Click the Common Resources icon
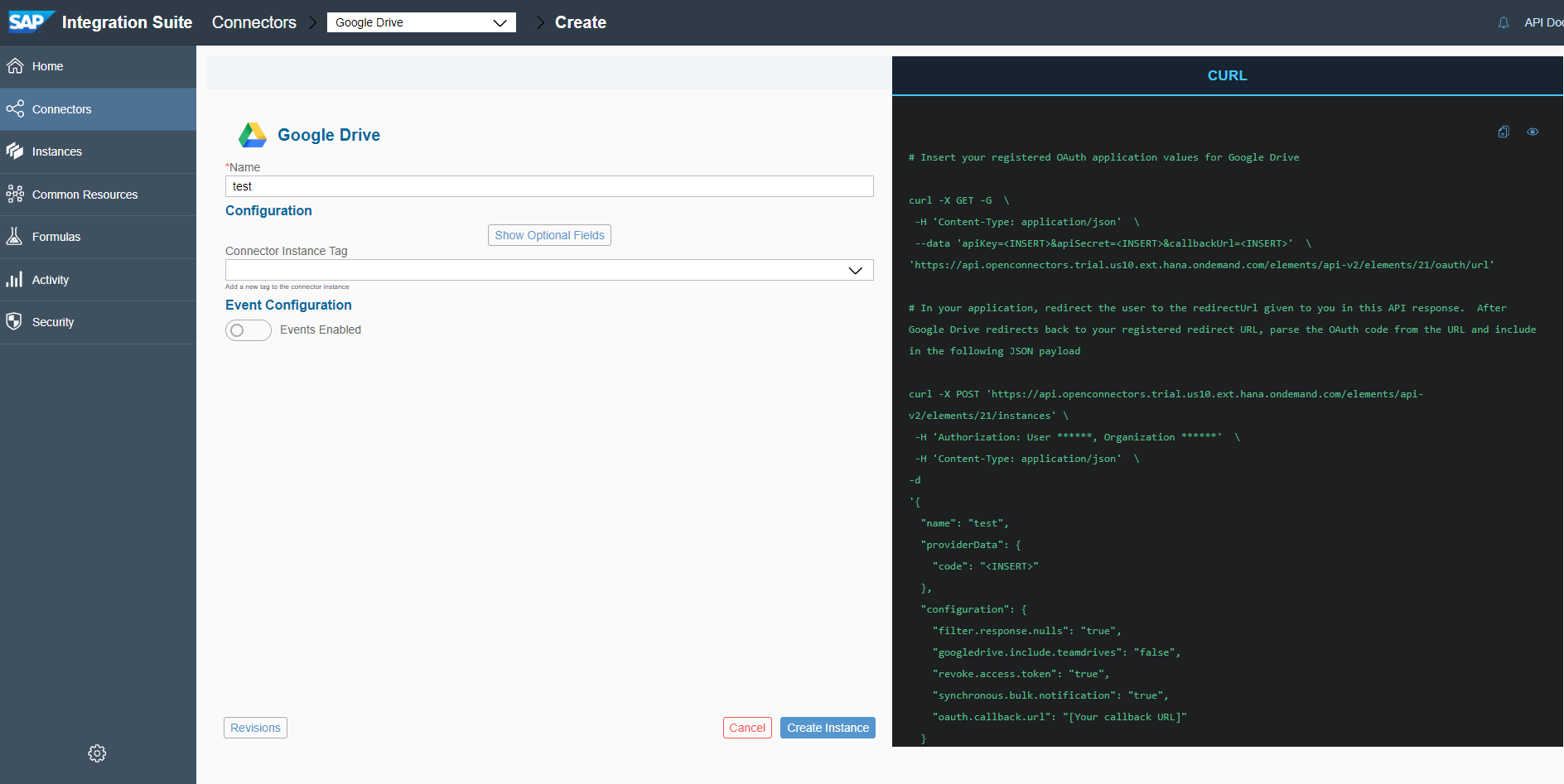The height and width of the screenshot is (784, 1564). [15, 194]
